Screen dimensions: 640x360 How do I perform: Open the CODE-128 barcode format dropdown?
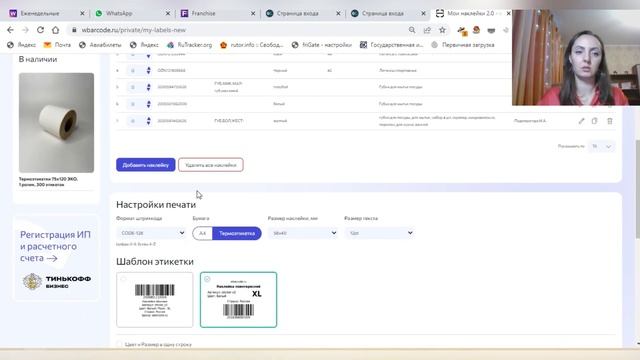coord(151,233)
